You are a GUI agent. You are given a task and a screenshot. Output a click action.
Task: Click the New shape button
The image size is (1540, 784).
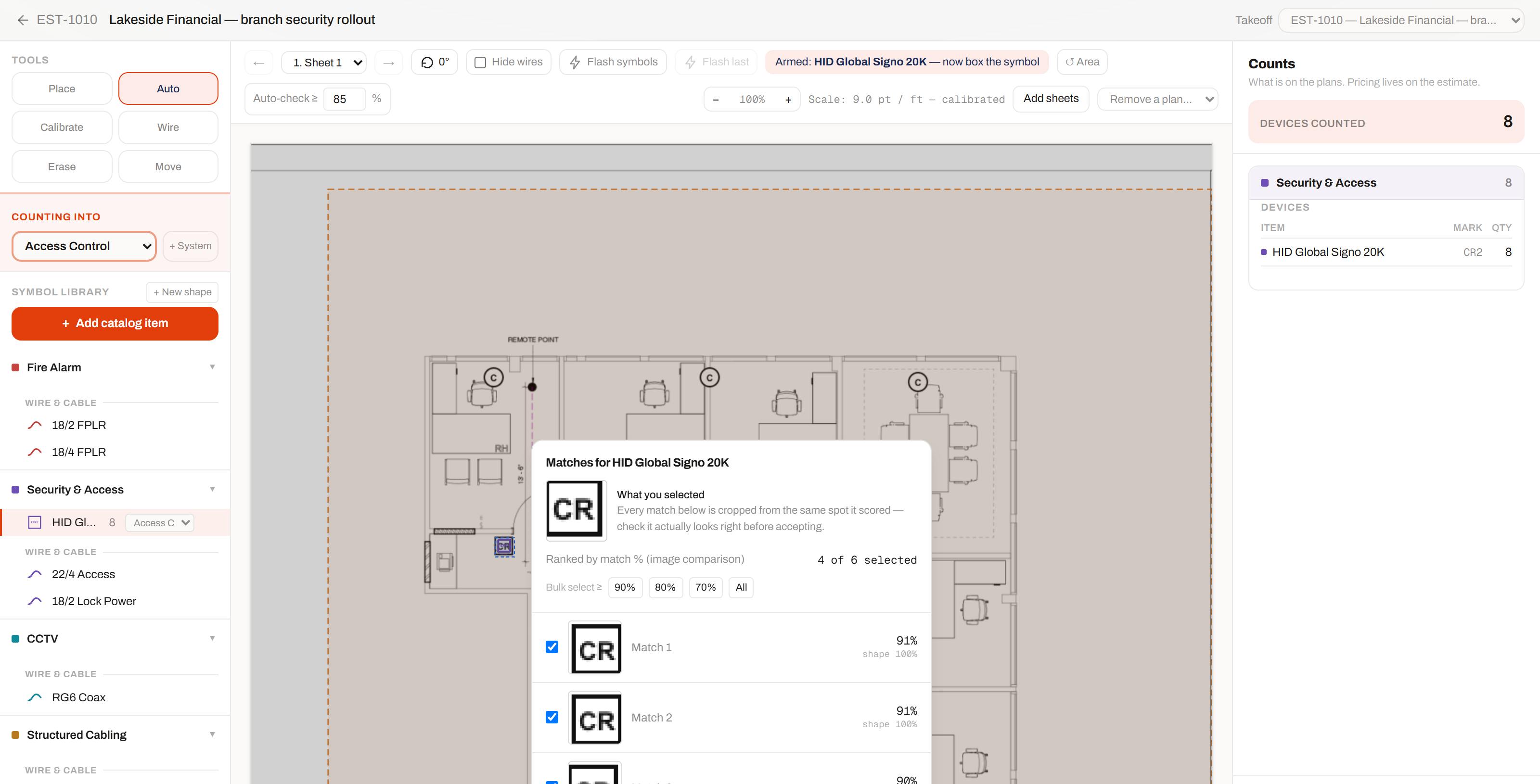[x=182, y=292]
